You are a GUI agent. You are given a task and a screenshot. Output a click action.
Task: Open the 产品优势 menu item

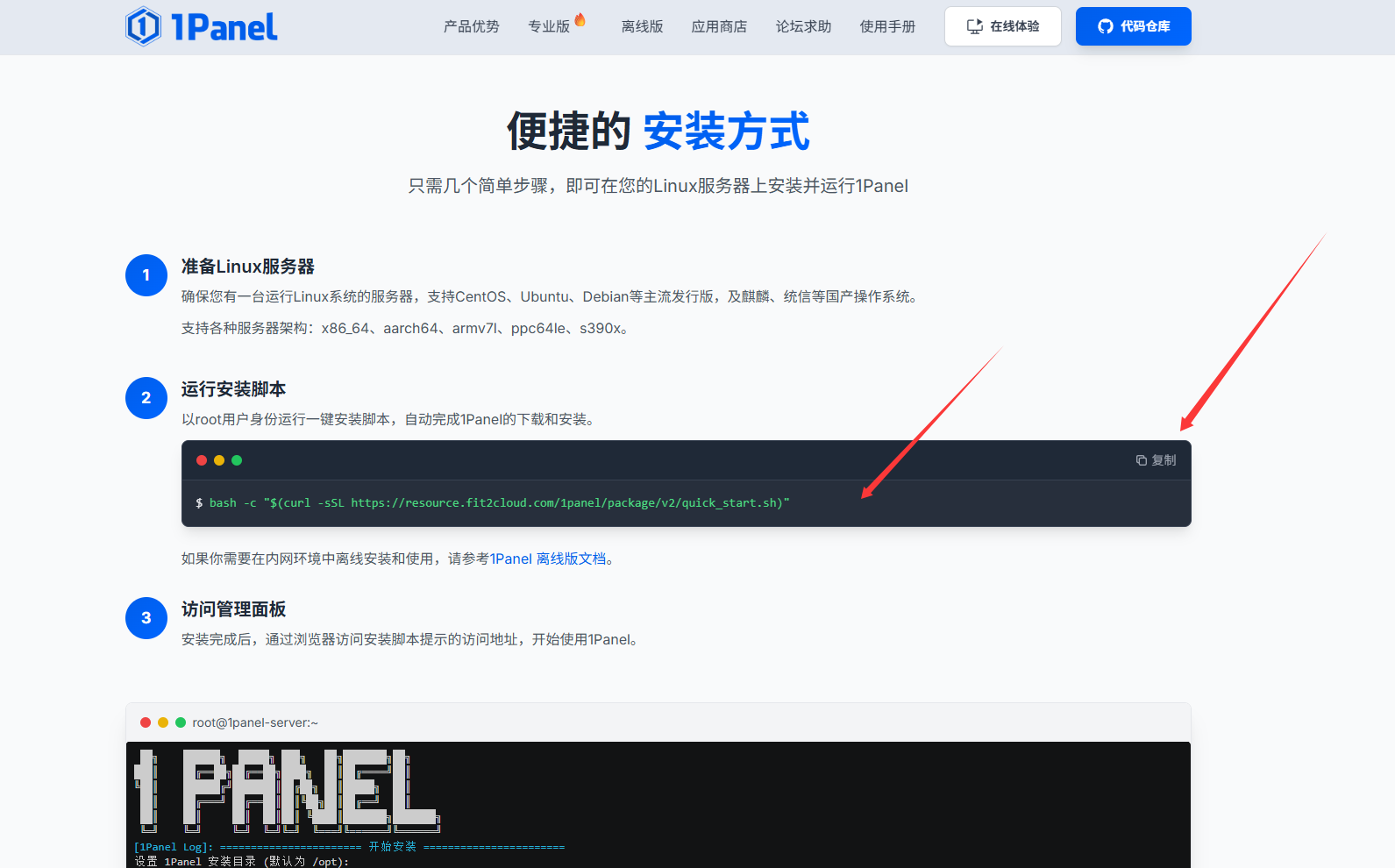pyautogui.click(x=471, y=26)
